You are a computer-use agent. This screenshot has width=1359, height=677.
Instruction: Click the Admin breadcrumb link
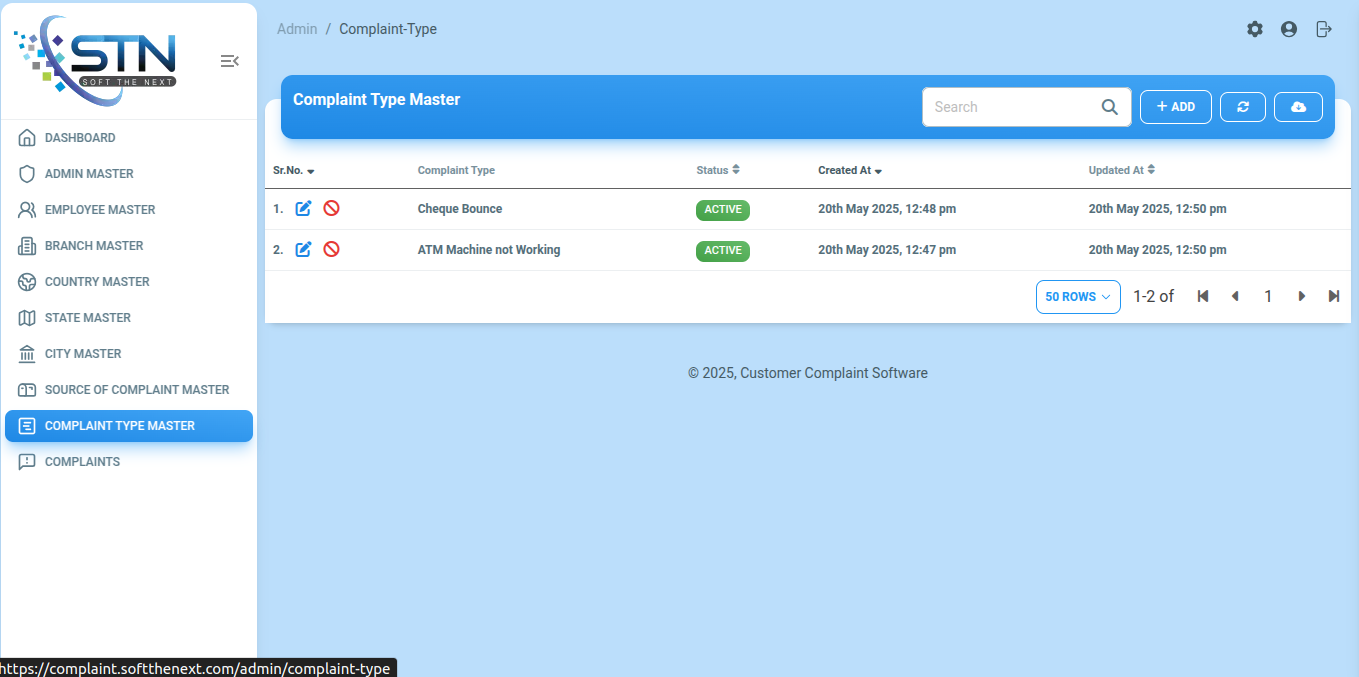[x=297, y=29]
